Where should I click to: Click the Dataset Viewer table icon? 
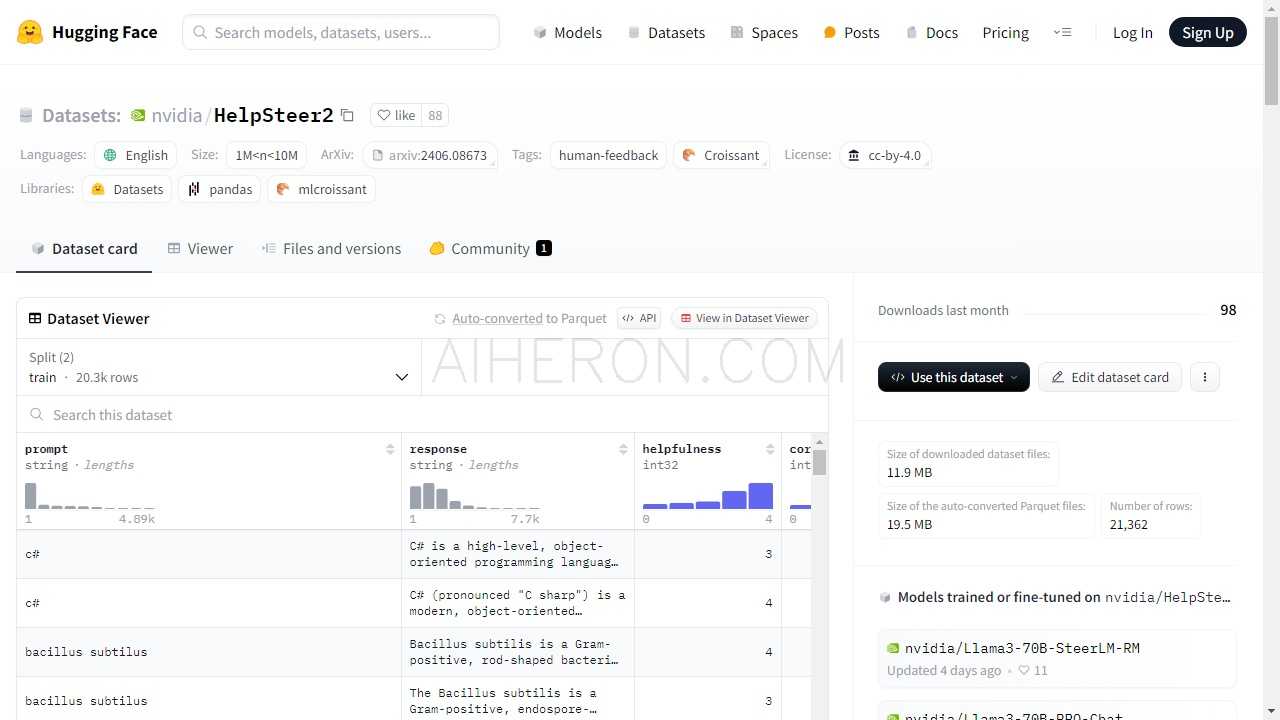tap(35, 318)
